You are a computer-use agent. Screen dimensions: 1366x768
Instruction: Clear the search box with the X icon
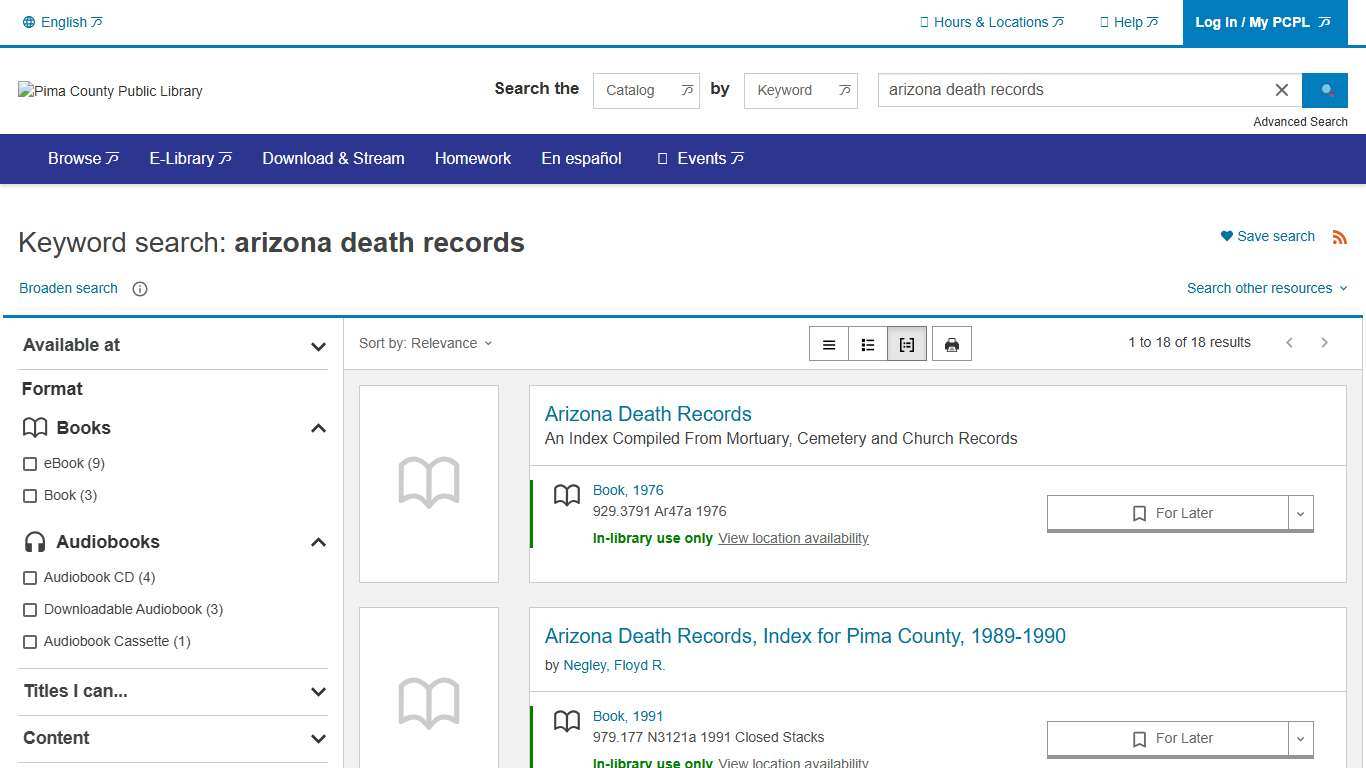click(1282, 90)
